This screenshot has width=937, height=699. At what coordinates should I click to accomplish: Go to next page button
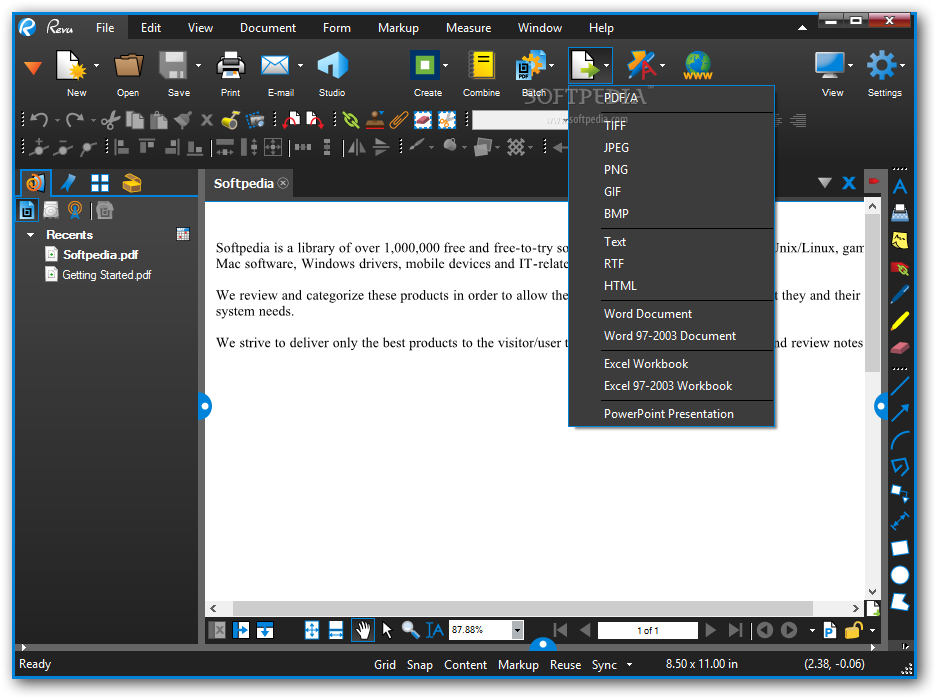[x=711, y=630]
